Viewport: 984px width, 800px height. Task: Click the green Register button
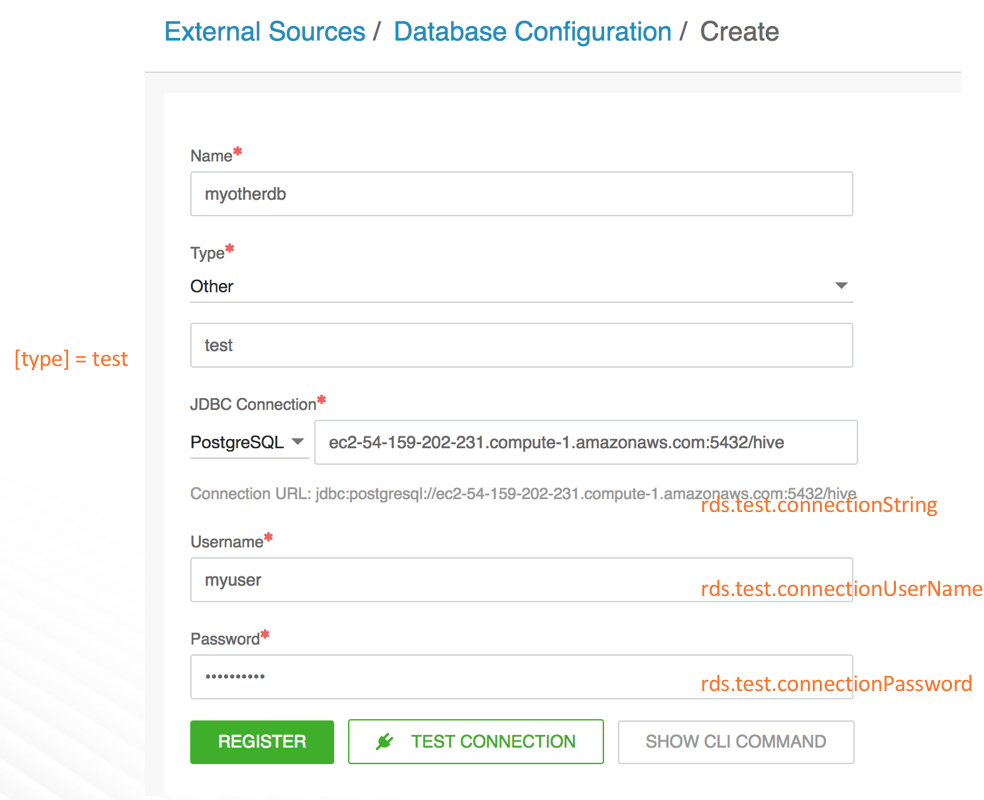tap(262, 742)
